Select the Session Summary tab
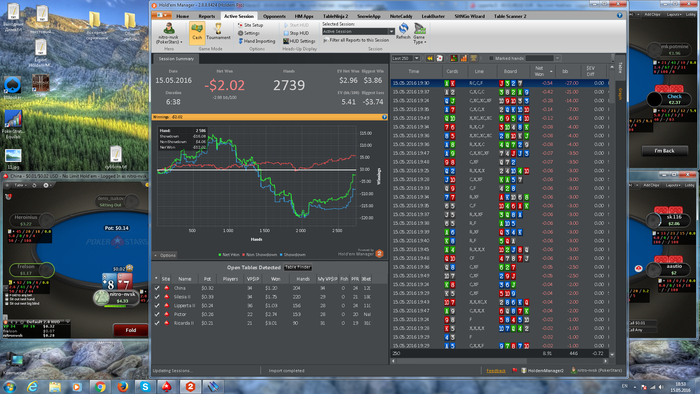Image resolution: width=700 pixels, height=394 pixels. coord(176,58)
